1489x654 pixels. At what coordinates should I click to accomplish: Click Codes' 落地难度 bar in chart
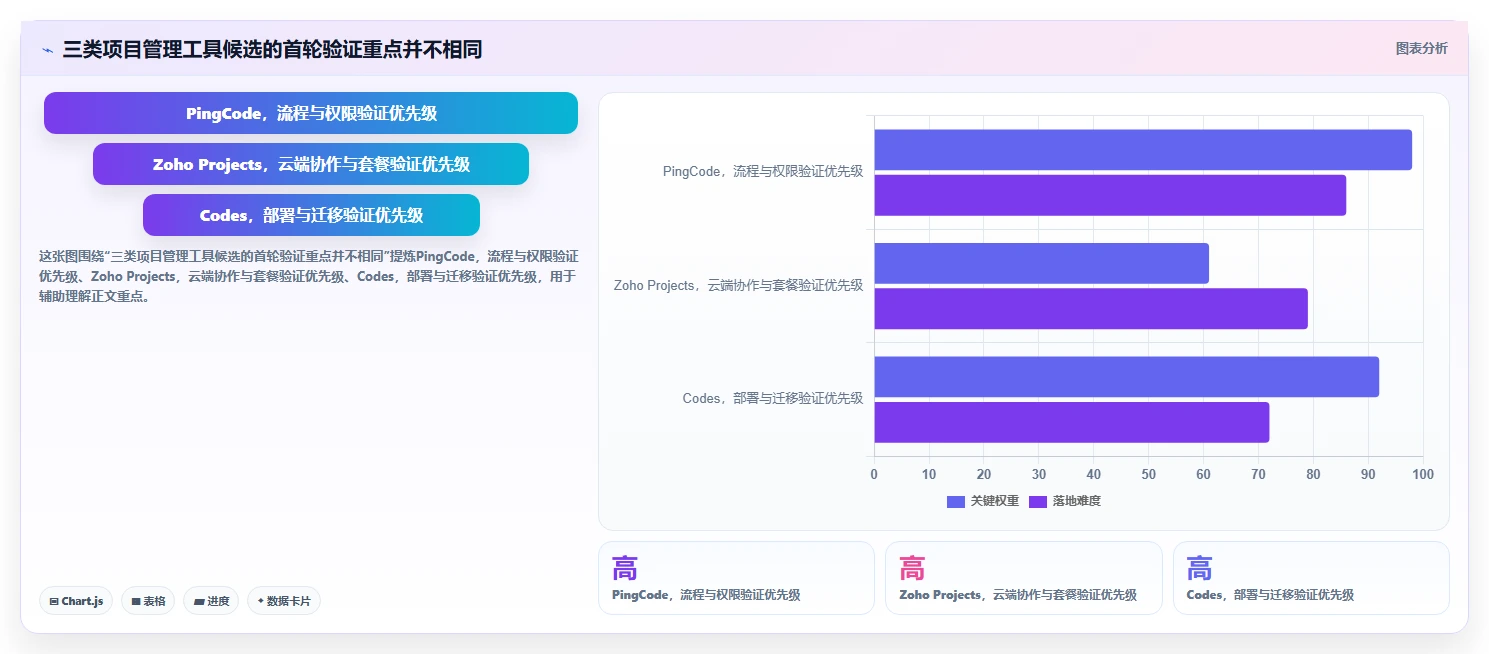tap(1072, 422)
